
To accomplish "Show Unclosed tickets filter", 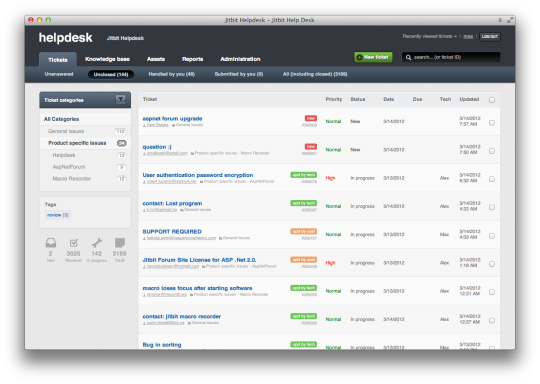I will [111, 74].
